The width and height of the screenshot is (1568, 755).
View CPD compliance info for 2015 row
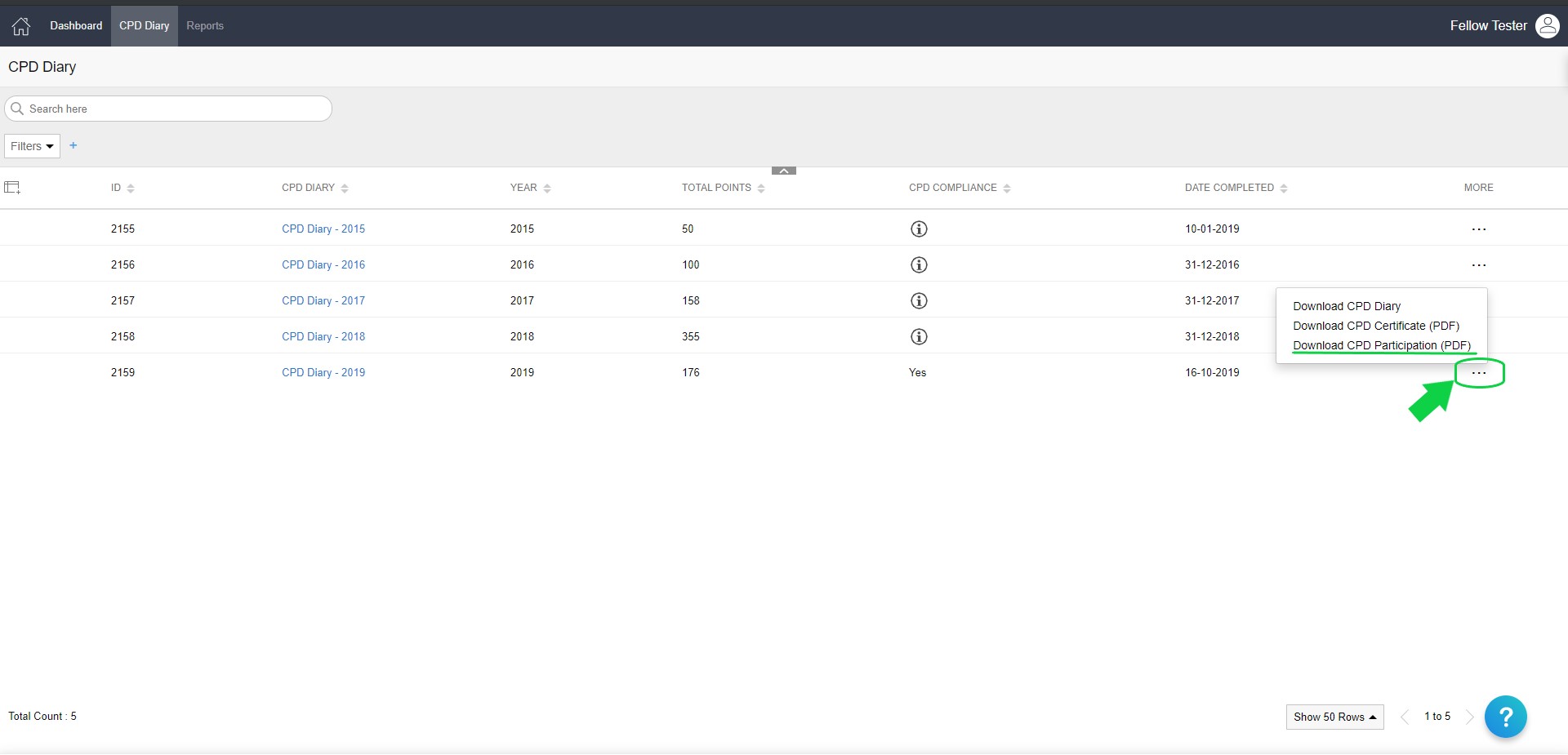pos(919,229)
